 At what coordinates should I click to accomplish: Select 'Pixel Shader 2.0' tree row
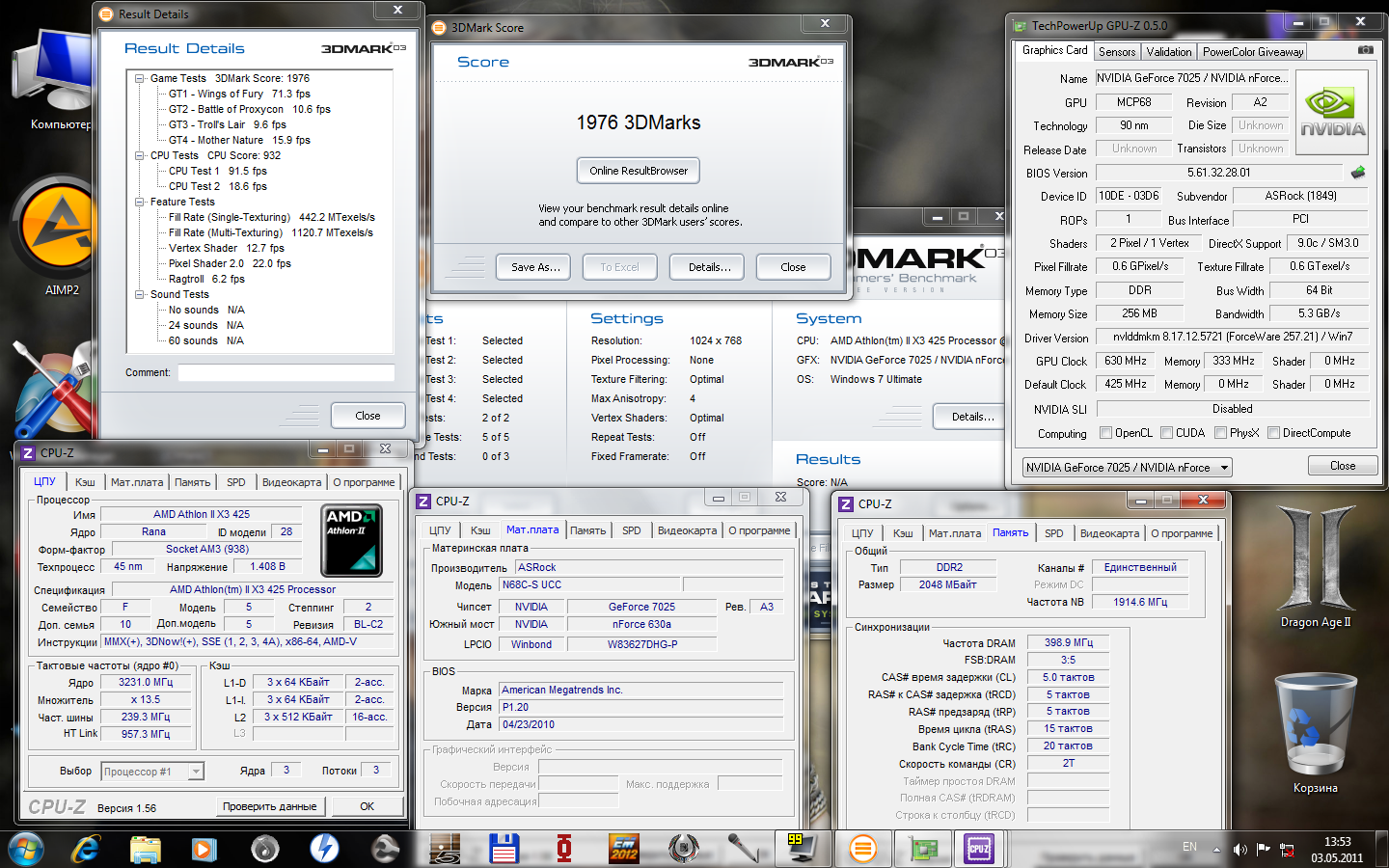(230, 263)
